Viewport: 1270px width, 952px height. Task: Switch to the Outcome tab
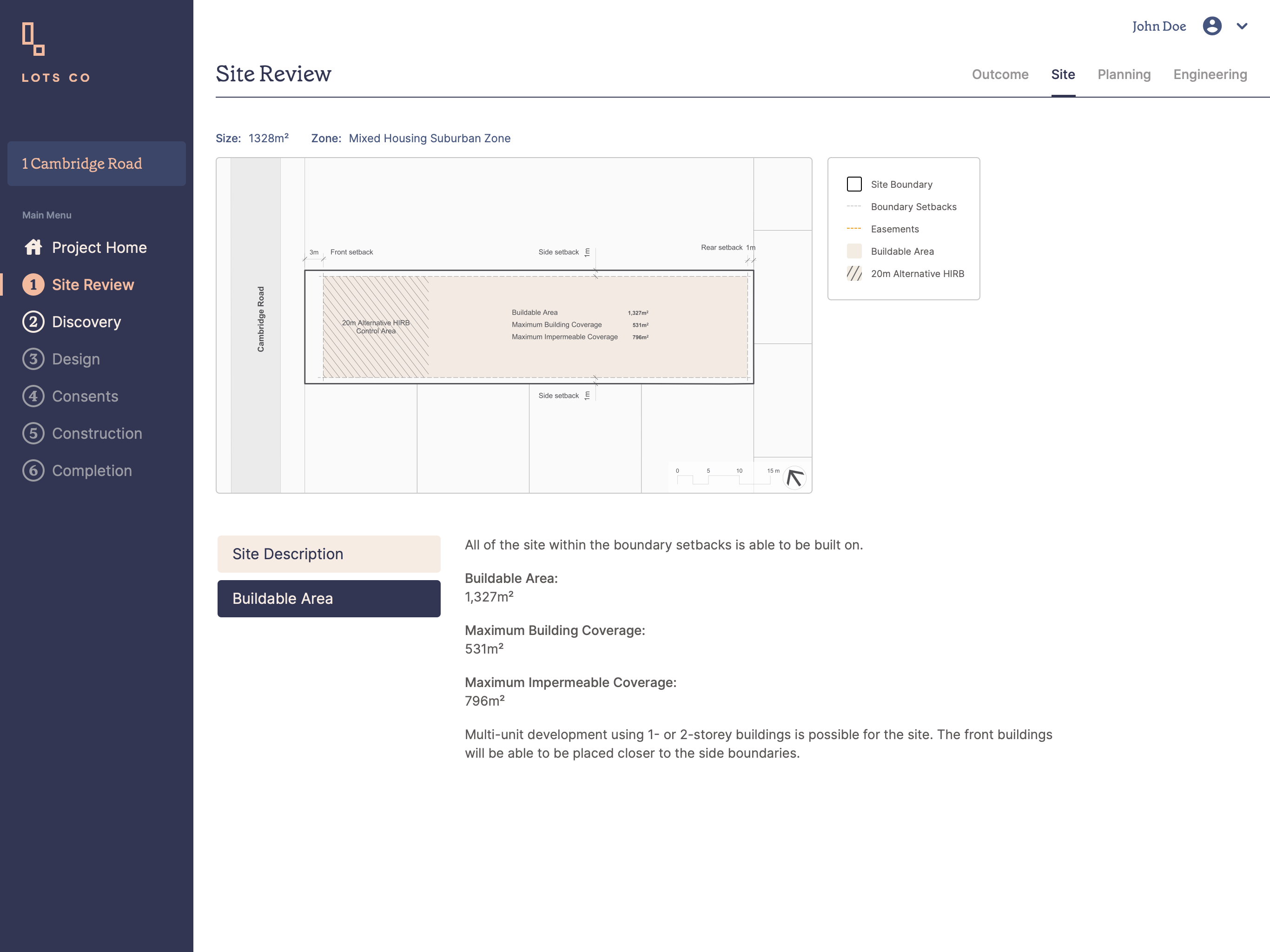pyautogui.click(x=999, y=75)
